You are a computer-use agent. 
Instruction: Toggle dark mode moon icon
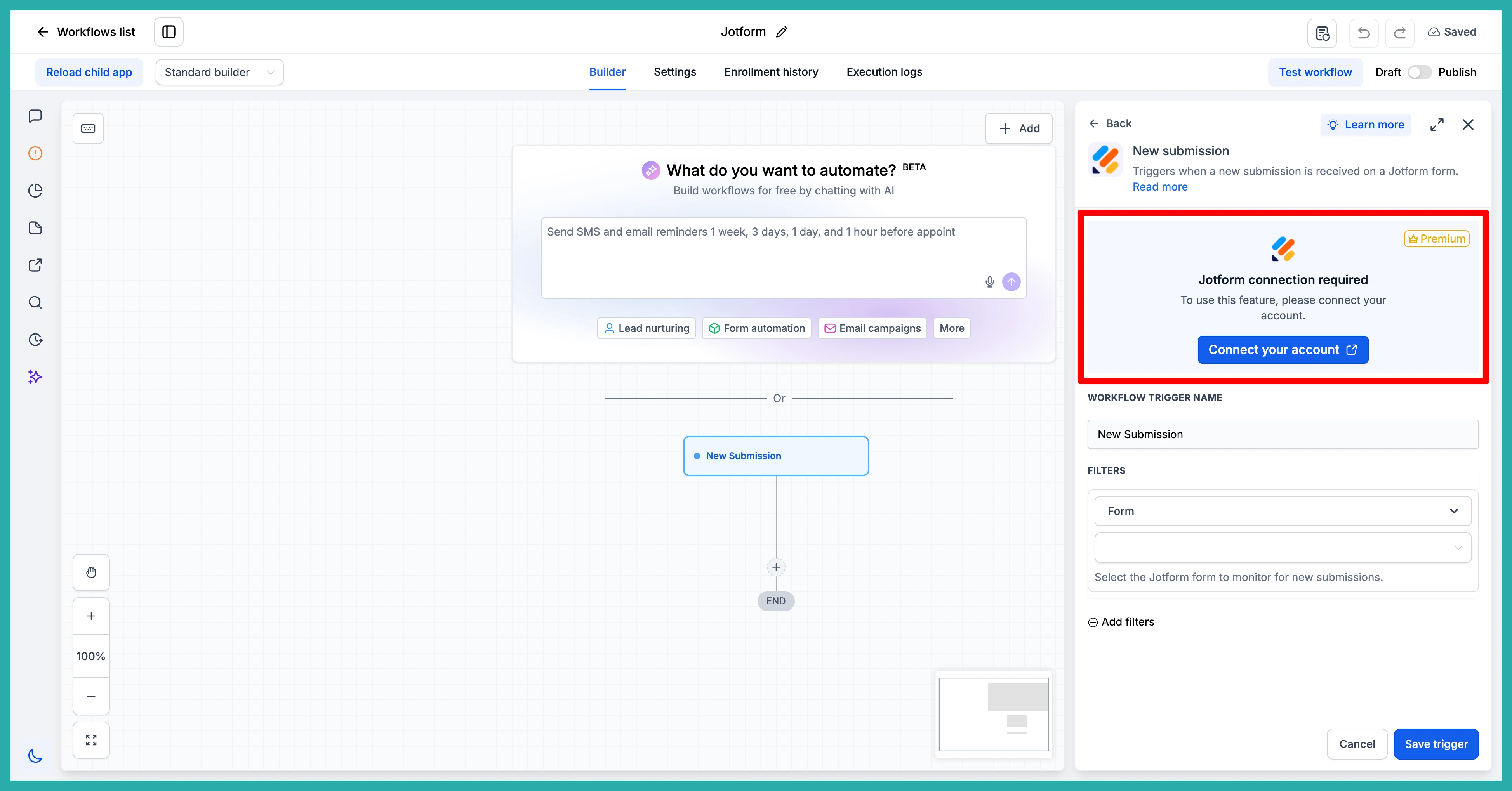pos(35,755)
